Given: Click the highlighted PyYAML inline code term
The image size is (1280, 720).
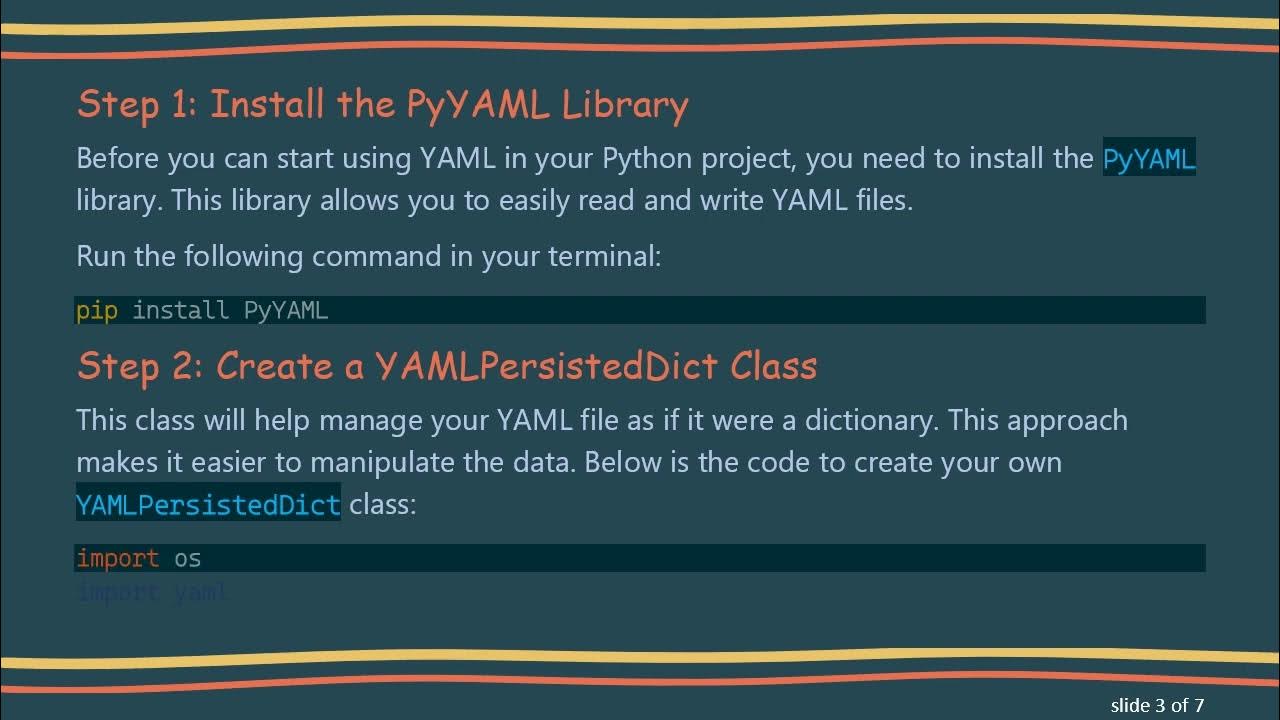Looking at the screenshot, I should (1149, 159).
